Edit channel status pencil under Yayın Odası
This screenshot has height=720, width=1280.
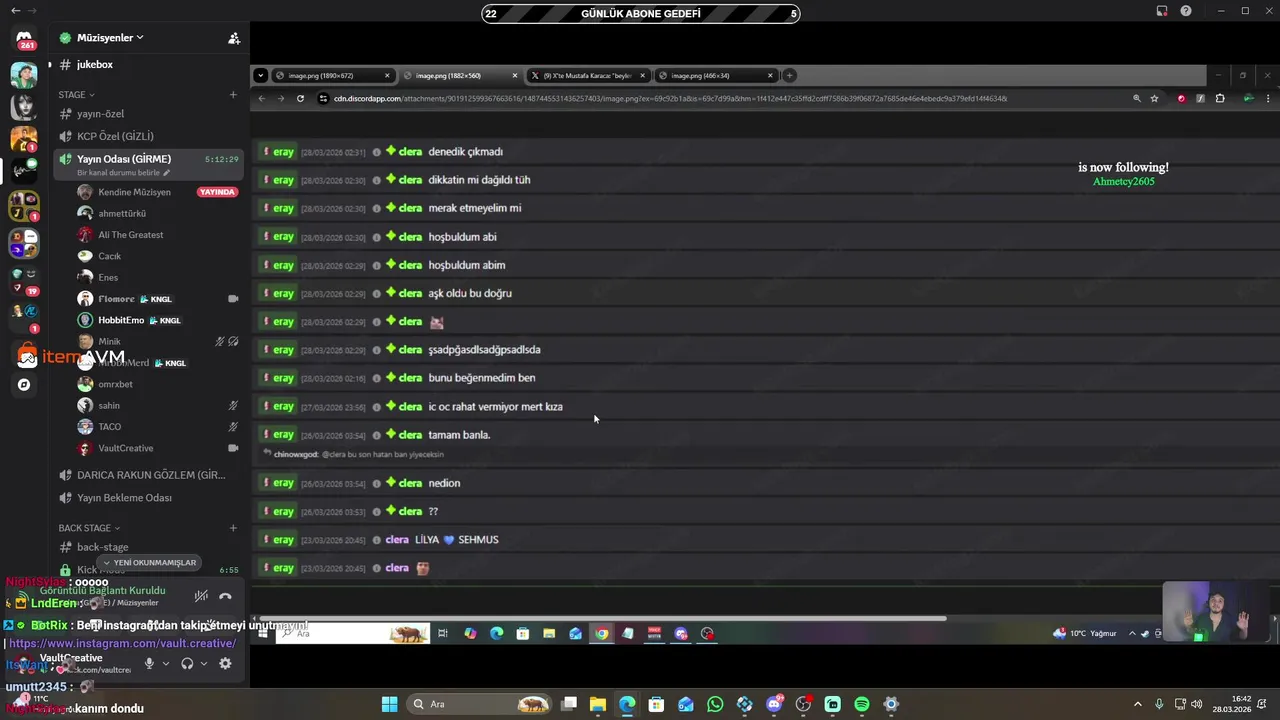click(x=167, y=173)
